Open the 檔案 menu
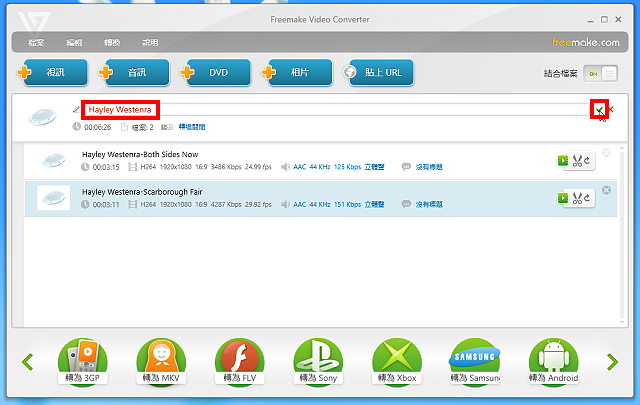The width and height of the screenshot is (640, 405). tap(36, 42)
